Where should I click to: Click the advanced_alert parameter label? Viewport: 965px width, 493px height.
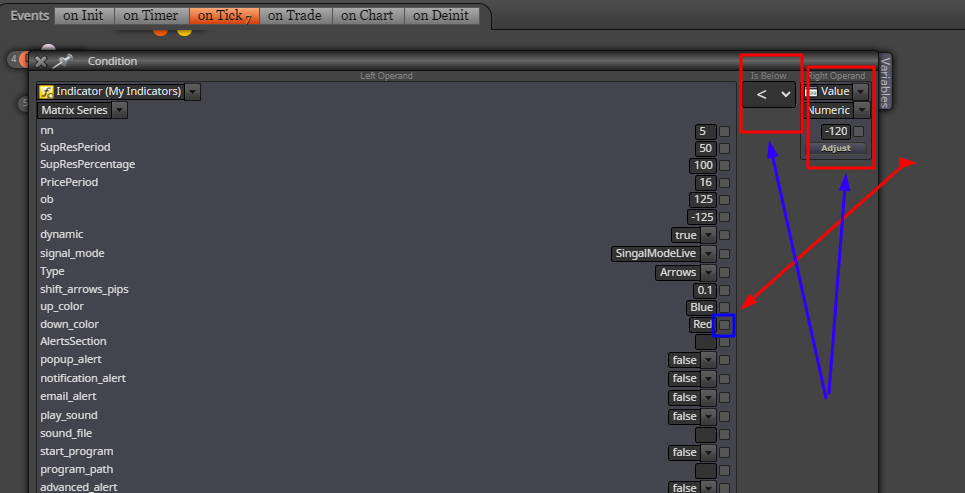coord(79,487)
